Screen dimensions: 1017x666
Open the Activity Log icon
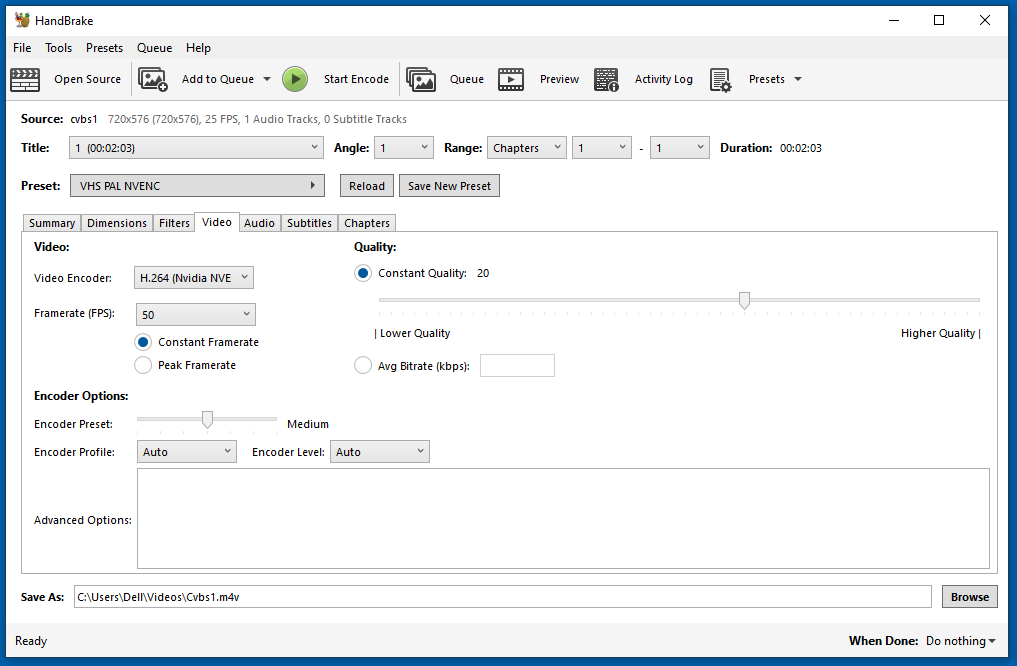coord(606,79)
